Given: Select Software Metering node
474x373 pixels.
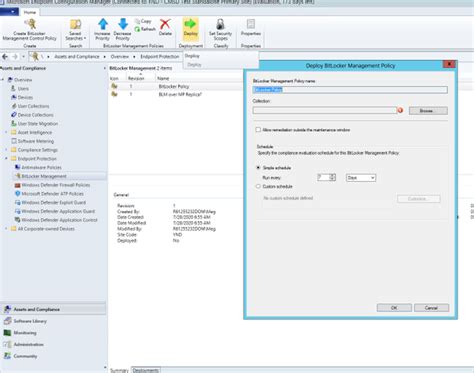Looking at the screenshot, I should click(x=36, y=141).
